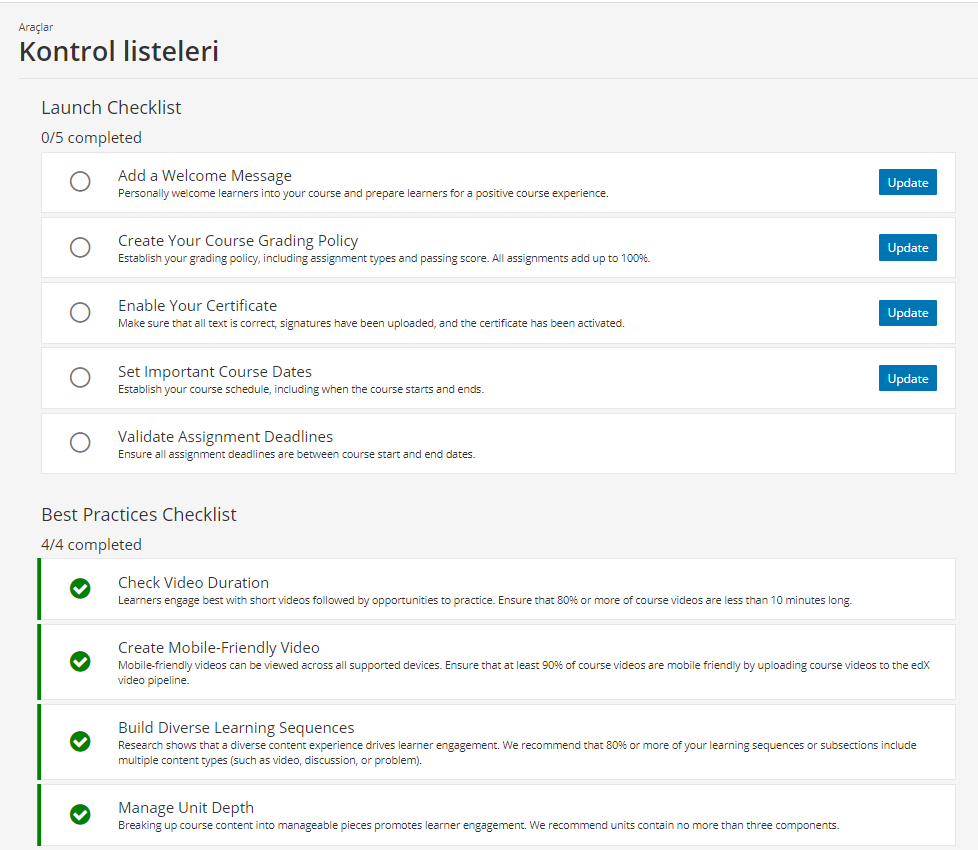
Task: Click the green checkmark beside Build Diverse Learning Sequences
Action: click(80, 741)
